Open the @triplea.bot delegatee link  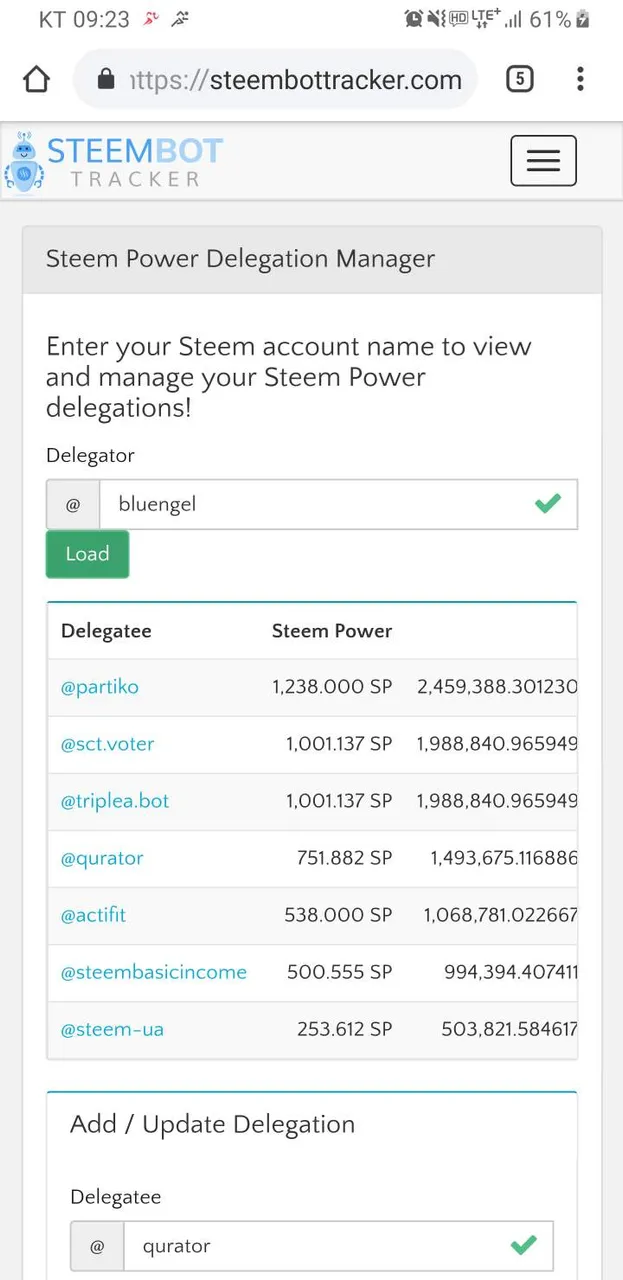click(x=115, y=801)
